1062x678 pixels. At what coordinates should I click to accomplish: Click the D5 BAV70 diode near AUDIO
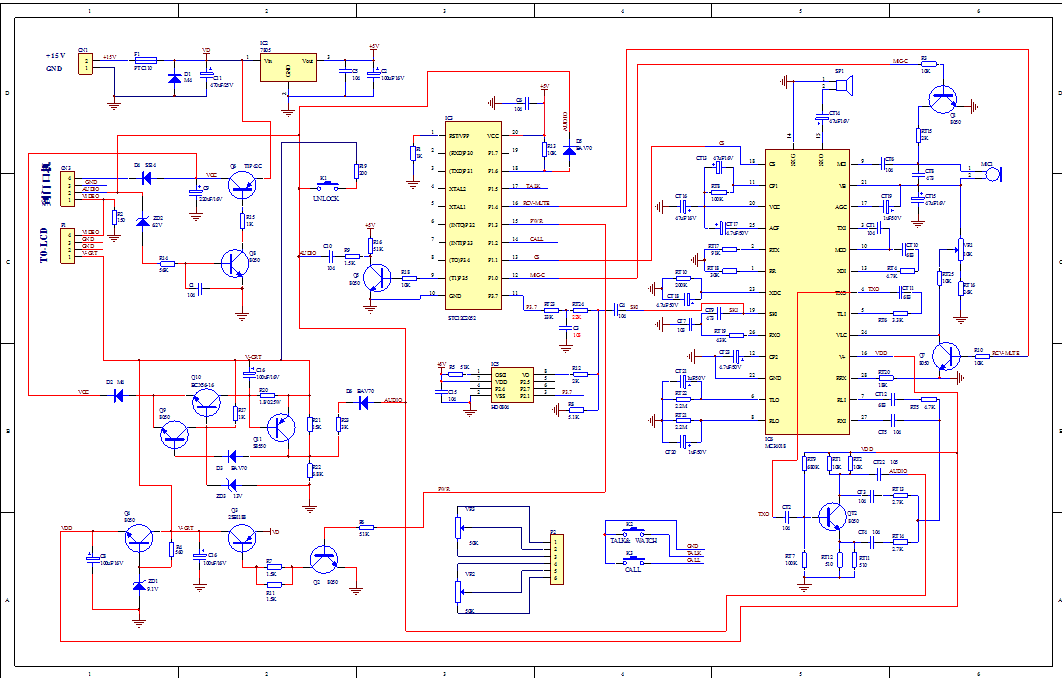[x=570, y=150]
